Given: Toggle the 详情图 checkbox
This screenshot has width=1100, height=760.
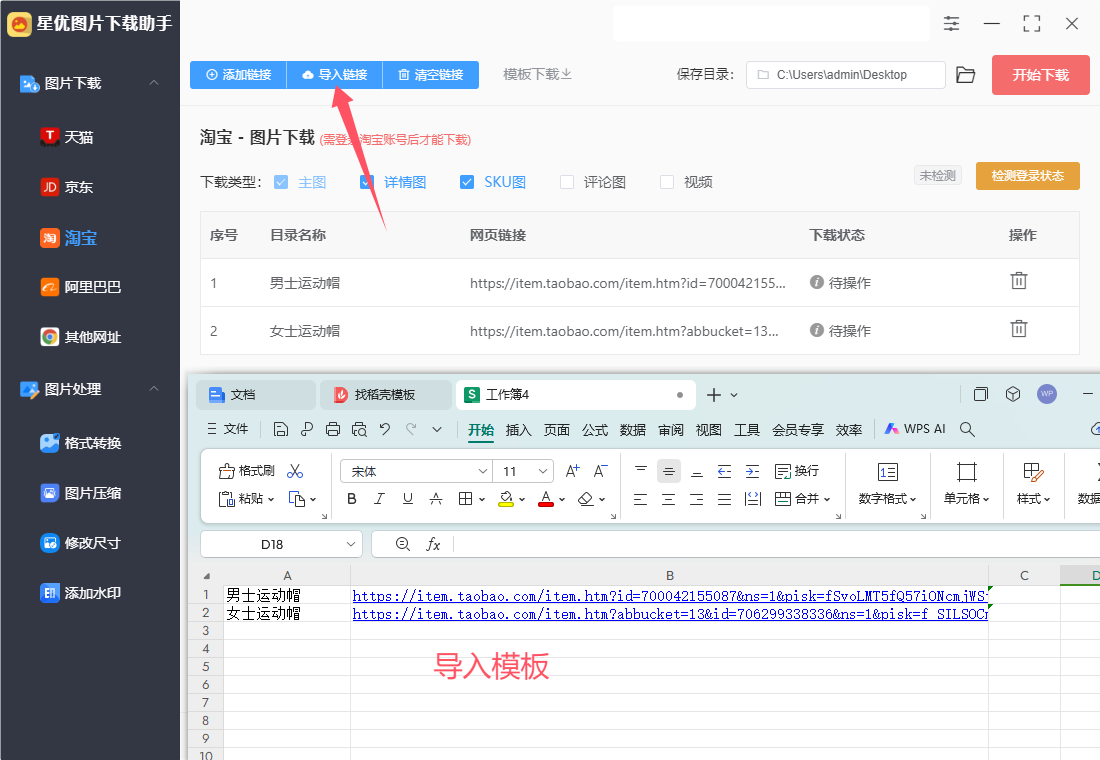Looking at the screenshot, I should pos(366,182).
